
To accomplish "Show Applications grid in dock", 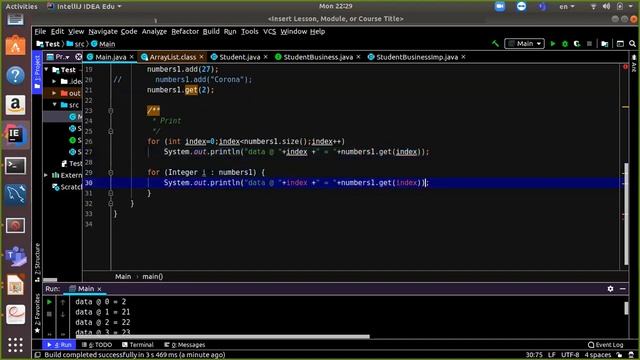I will click(x=15, y=345).
